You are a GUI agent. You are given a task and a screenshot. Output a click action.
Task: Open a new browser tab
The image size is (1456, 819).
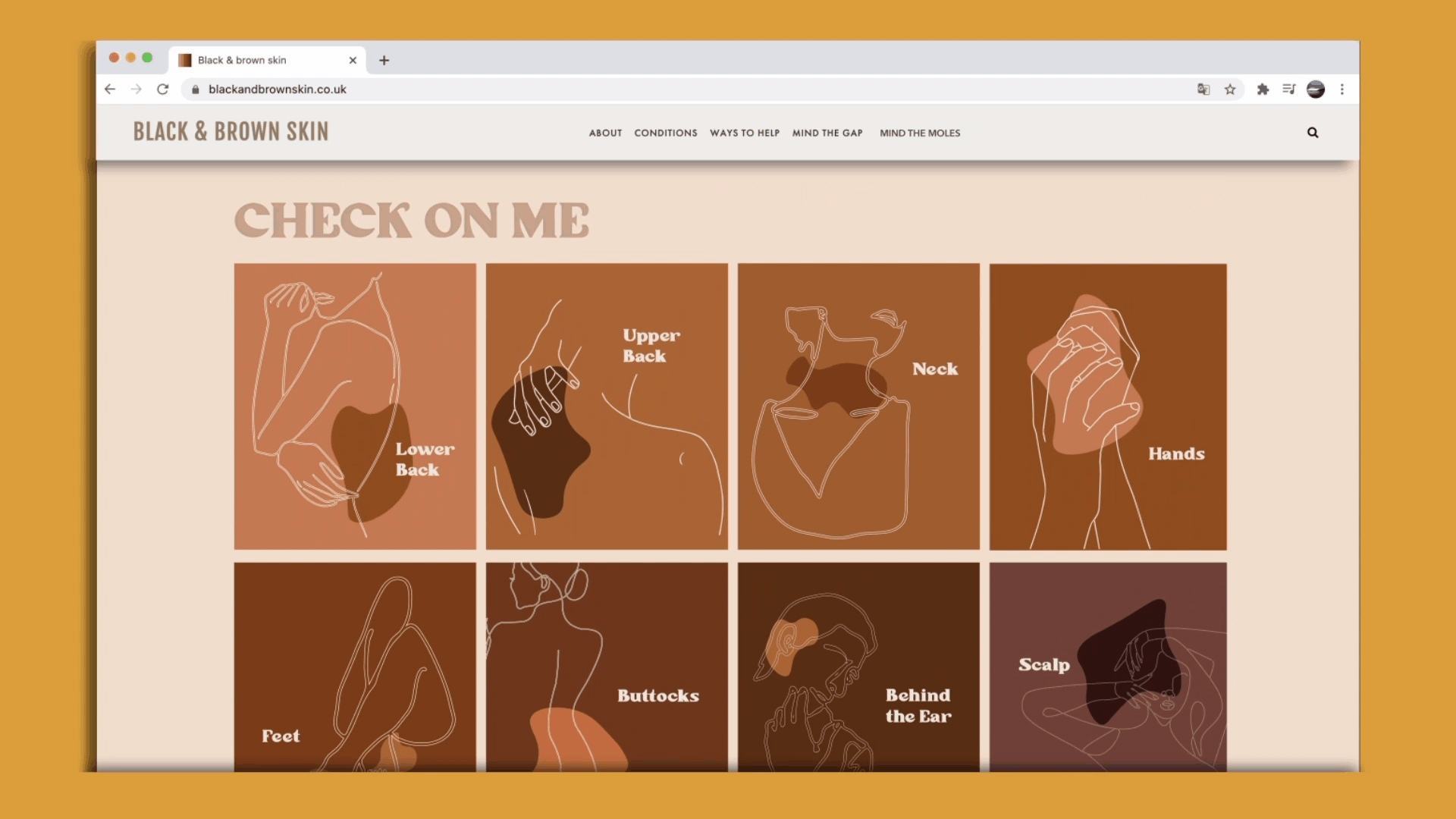(384, 60)
